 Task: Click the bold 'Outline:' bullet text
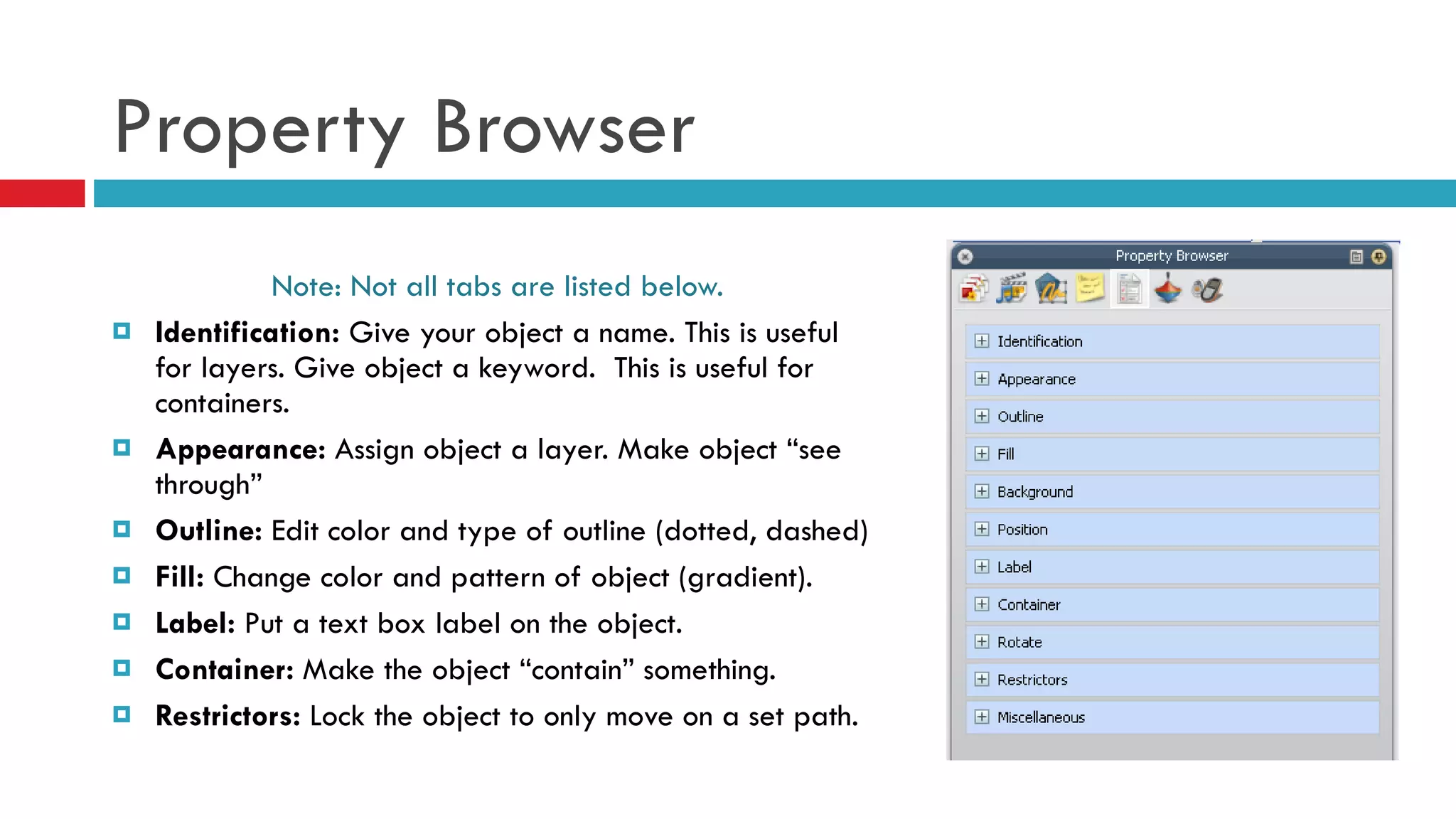[x=209, y=531]
